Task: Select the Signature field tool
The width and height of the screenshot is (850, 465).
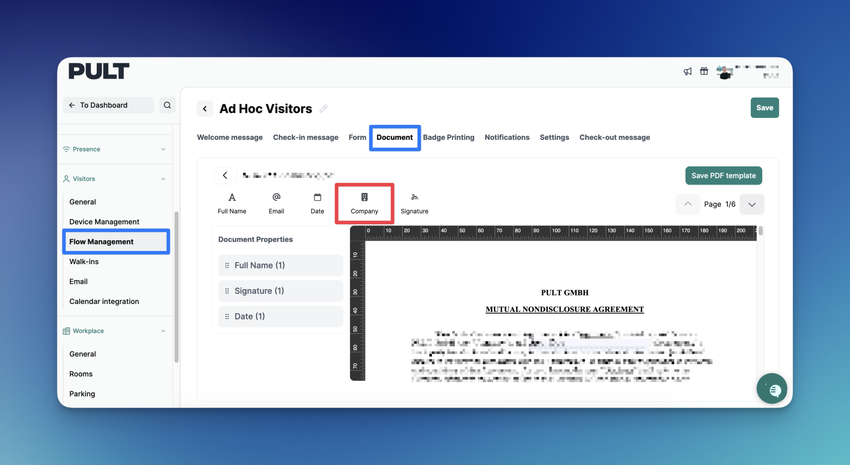Action: [x=414, y=203]
